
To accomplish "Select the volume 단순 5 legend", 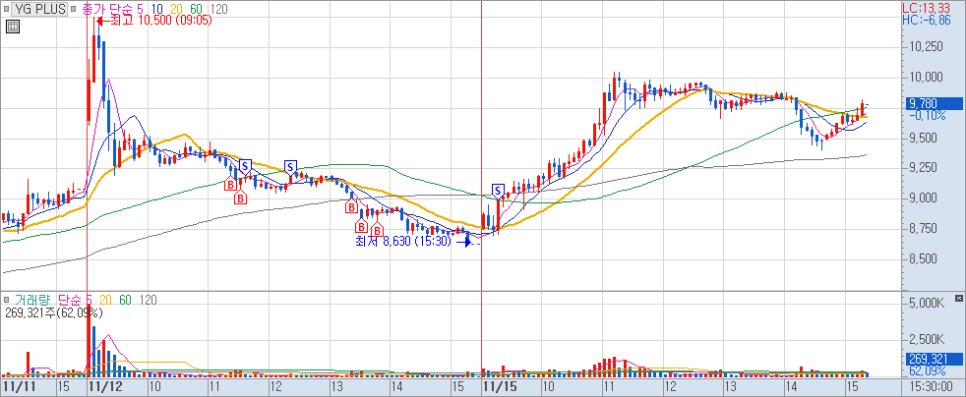I will pos(75,300).
